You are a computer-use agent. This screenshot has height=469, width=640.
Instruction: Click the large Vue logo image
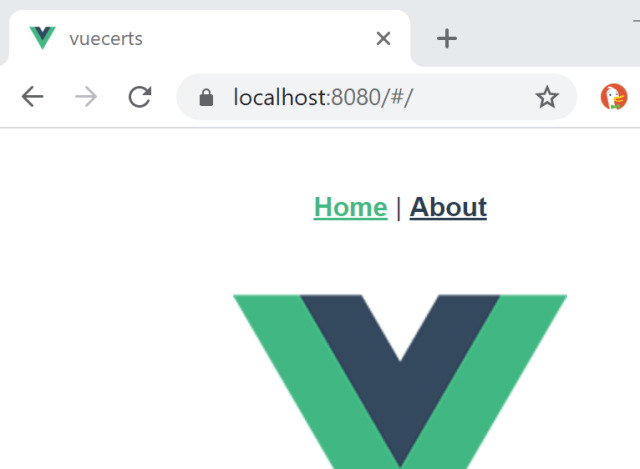coord(400,382)
